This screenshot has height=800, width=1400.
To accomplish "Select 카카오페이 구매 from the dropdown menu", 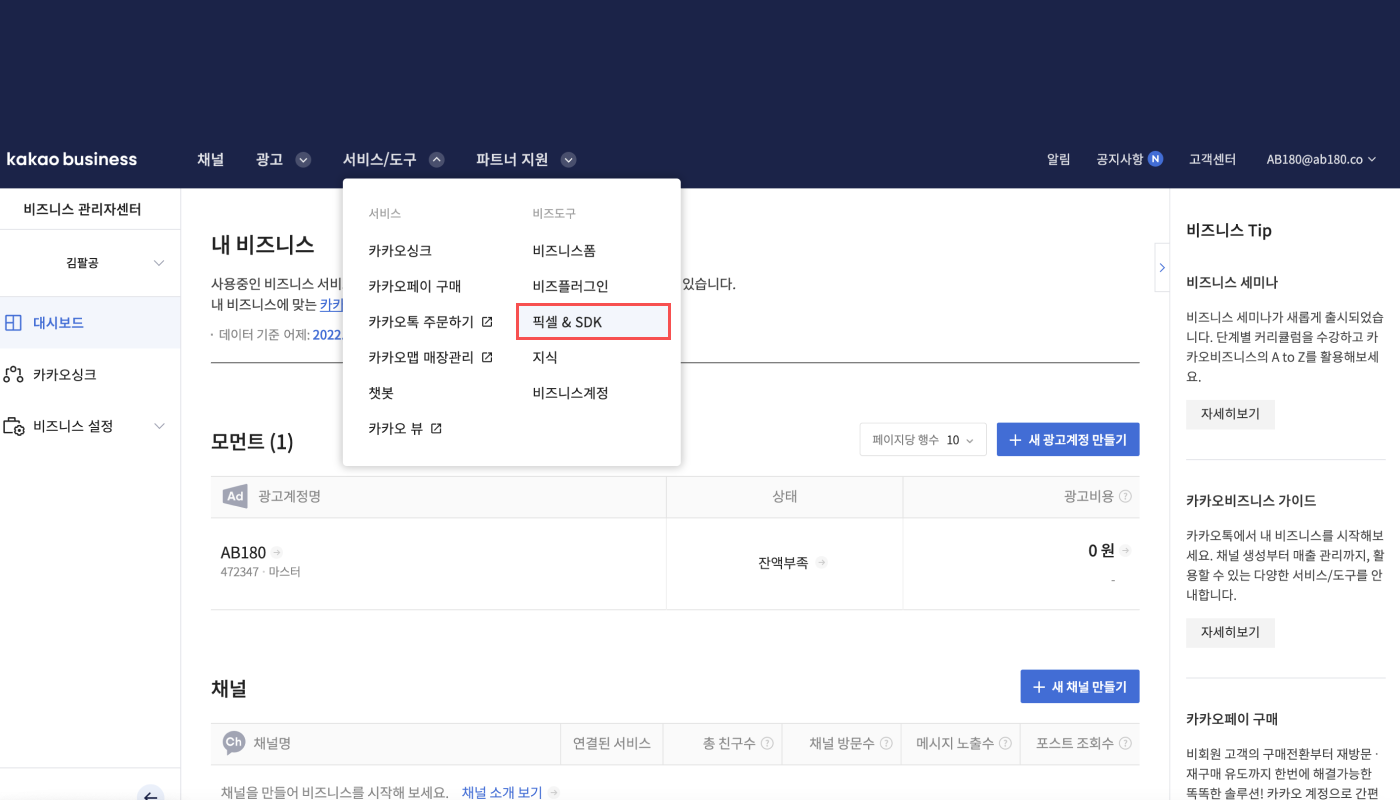I will (x=414, y=286).
